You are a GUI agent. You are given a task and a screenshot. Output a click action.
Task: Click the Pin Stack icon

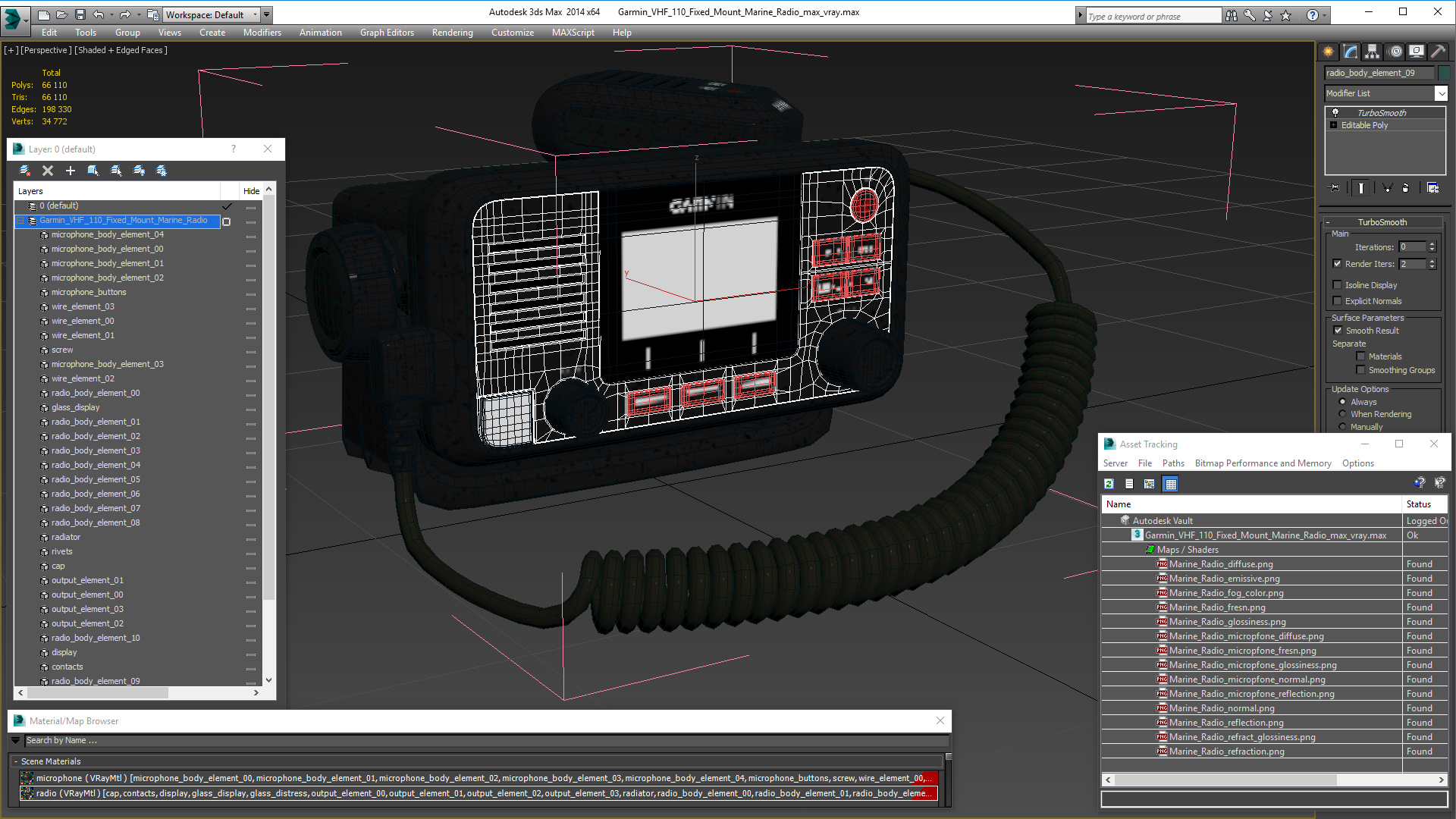click(x=1335, y=188)
